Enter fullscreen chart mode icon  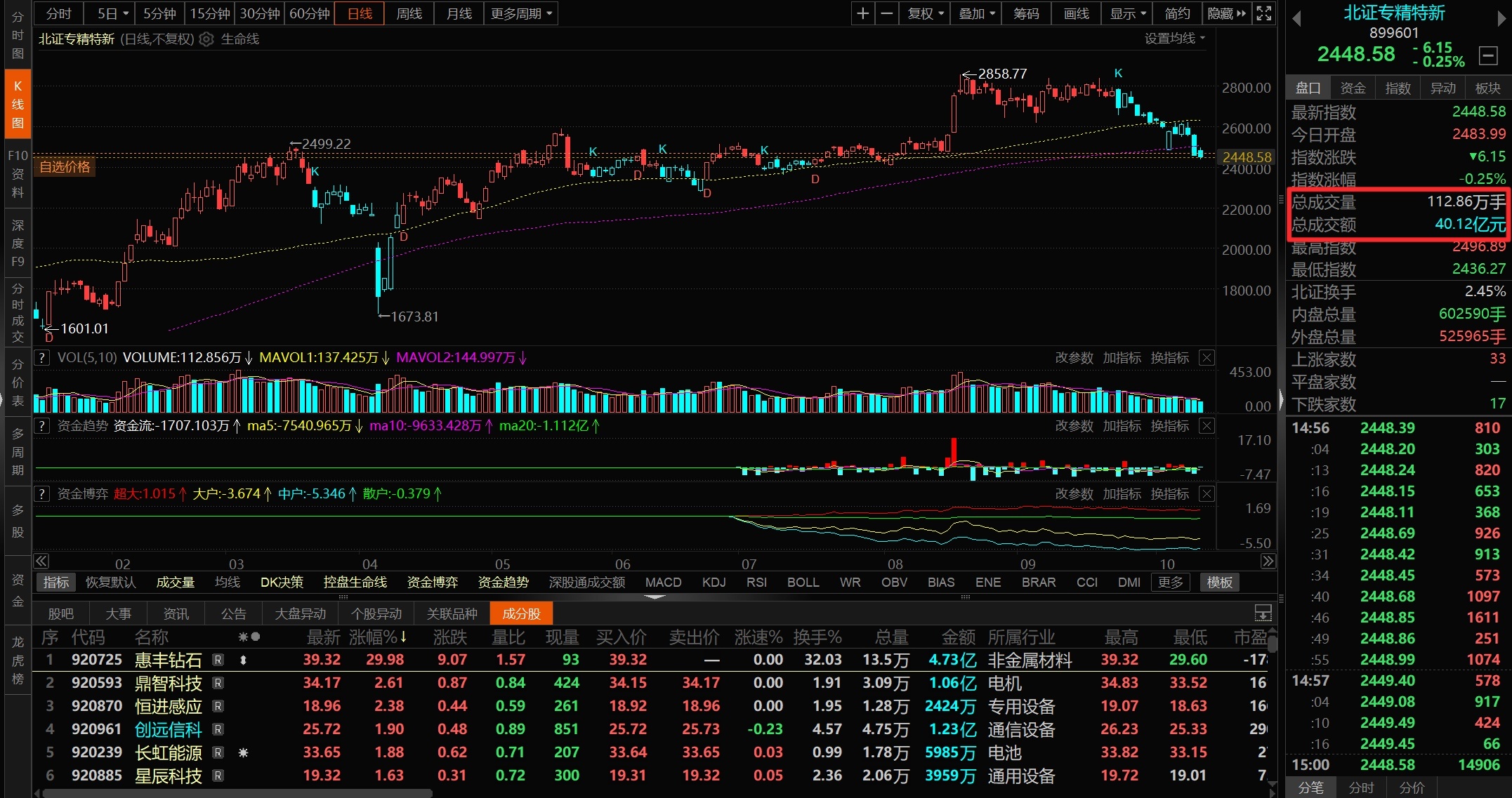coord(1263,13)
